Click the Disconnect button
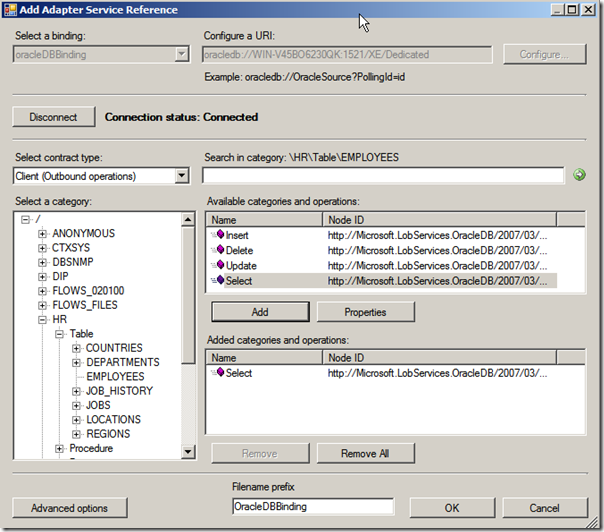The width and height of the screenshot is (604, 532). coord(53,117)
